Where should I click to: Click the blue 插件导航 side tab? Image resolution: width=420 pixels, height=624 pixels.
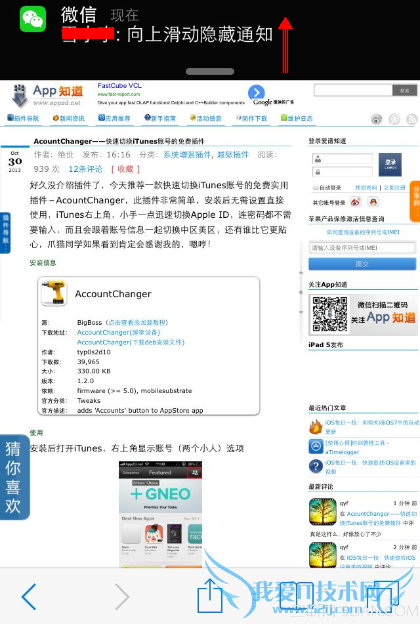[x=5, y=233]
